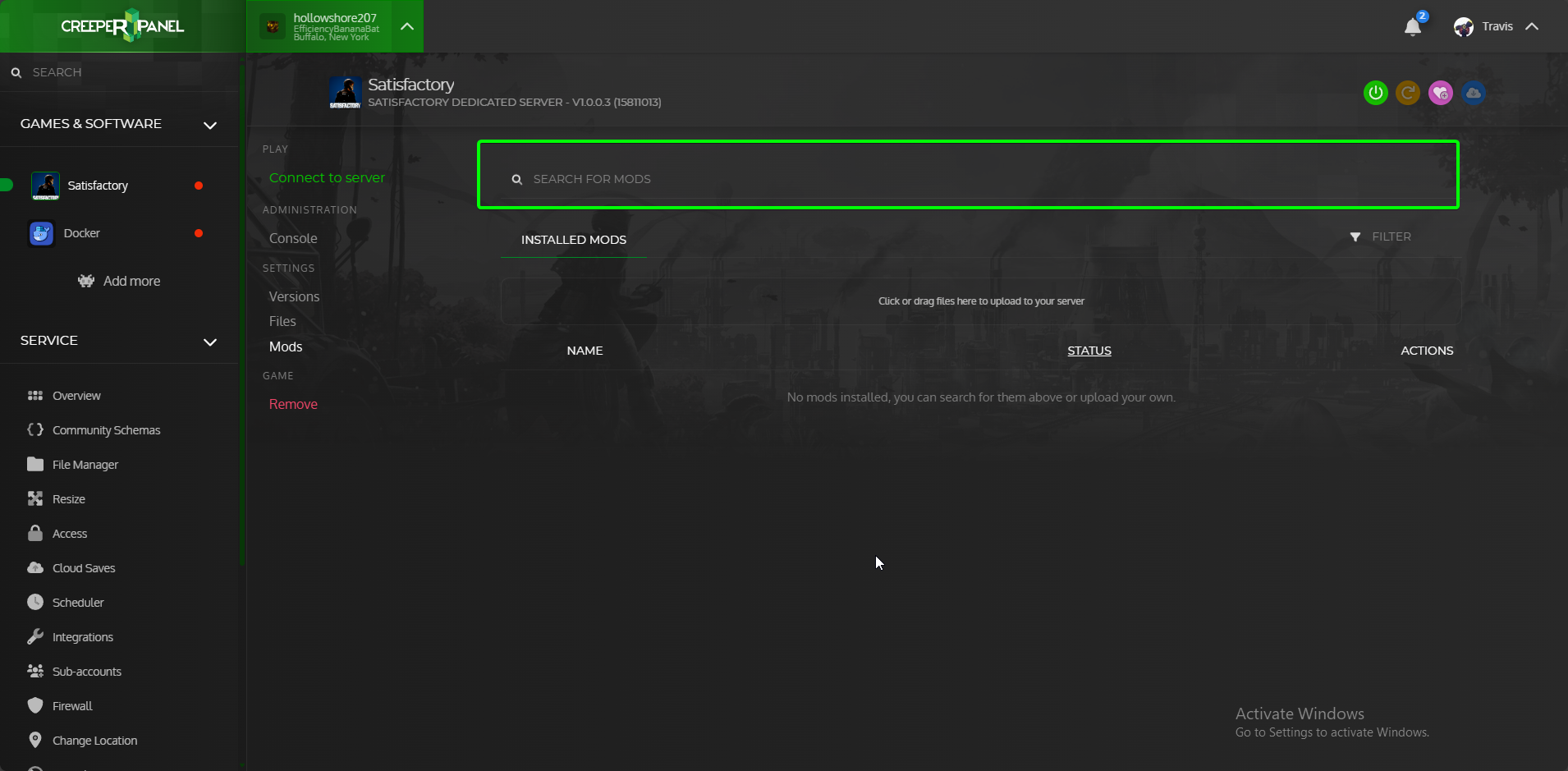Select Satisfactory in games list
1568x771 pixels.
coord(98,186)
